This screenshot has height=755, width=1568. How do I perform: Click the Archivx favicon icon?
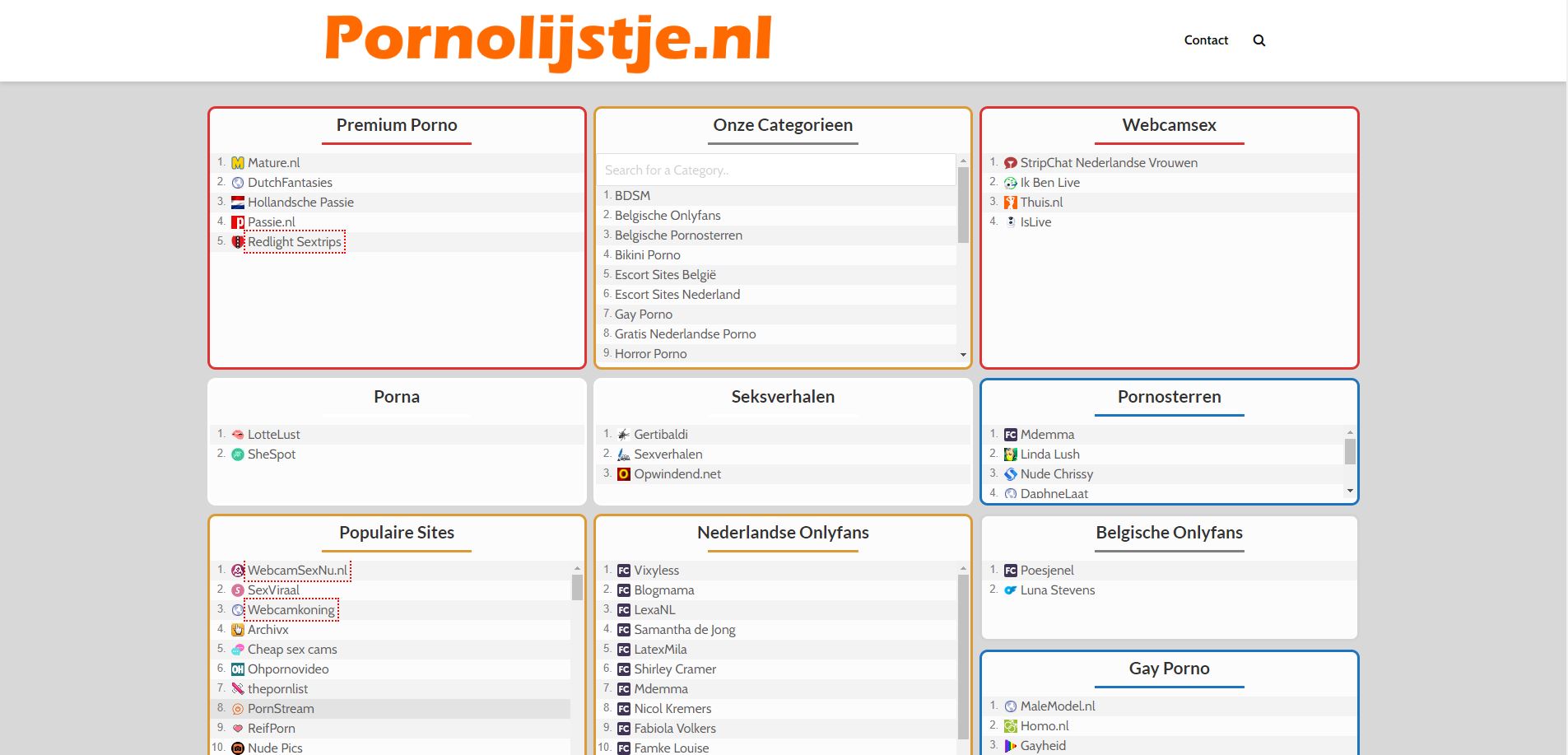(x=238, y=630)
